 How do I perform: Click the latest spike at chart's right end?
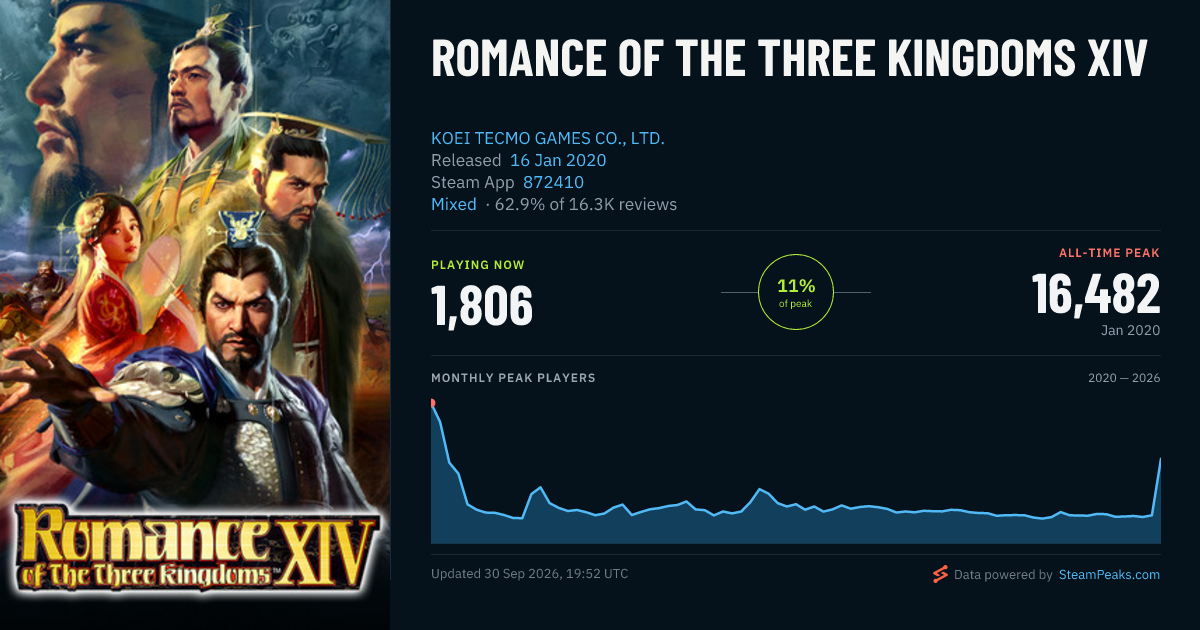click(x=1160, y=458)
